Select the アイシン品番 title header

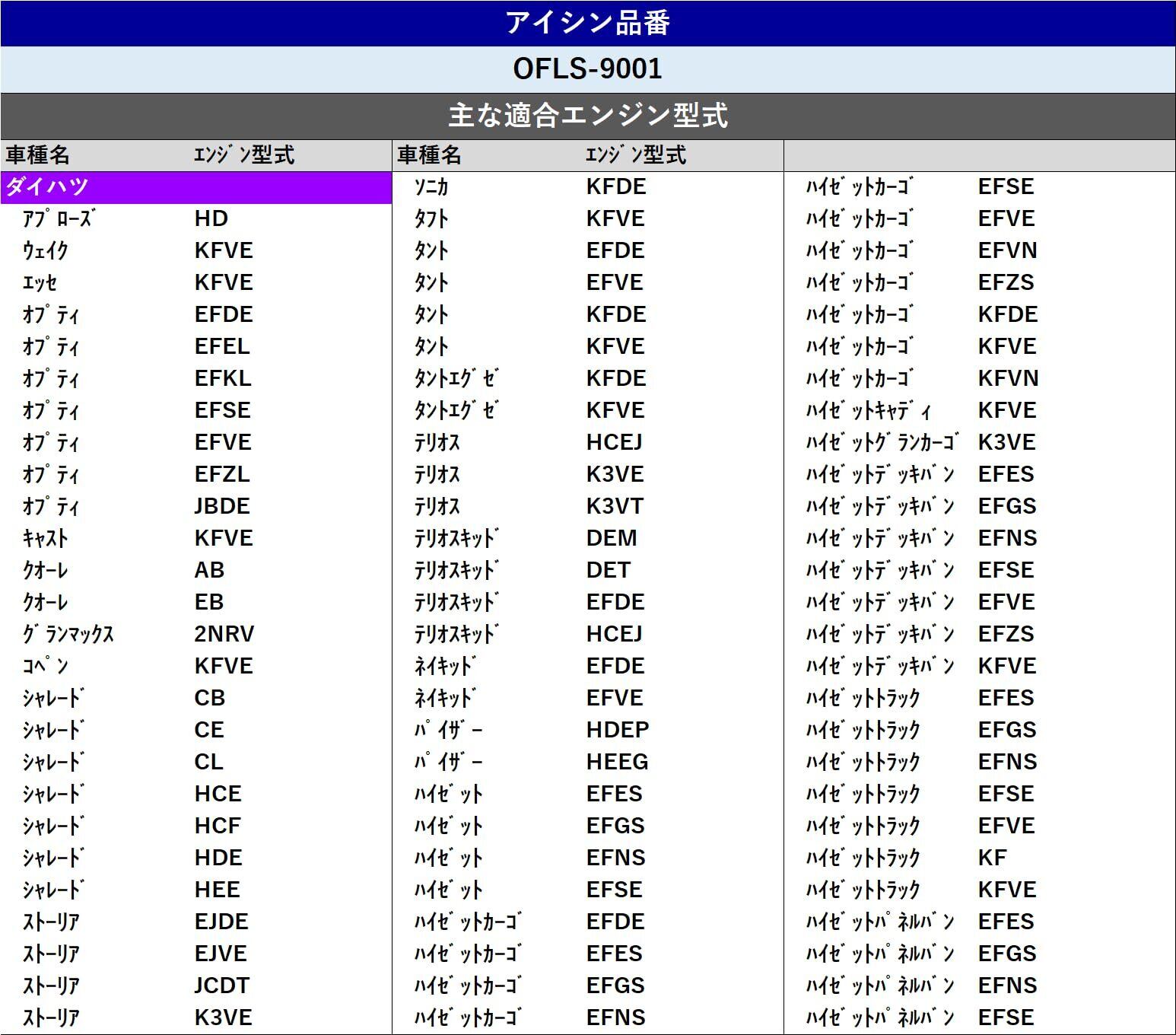(x=587, y=23)
